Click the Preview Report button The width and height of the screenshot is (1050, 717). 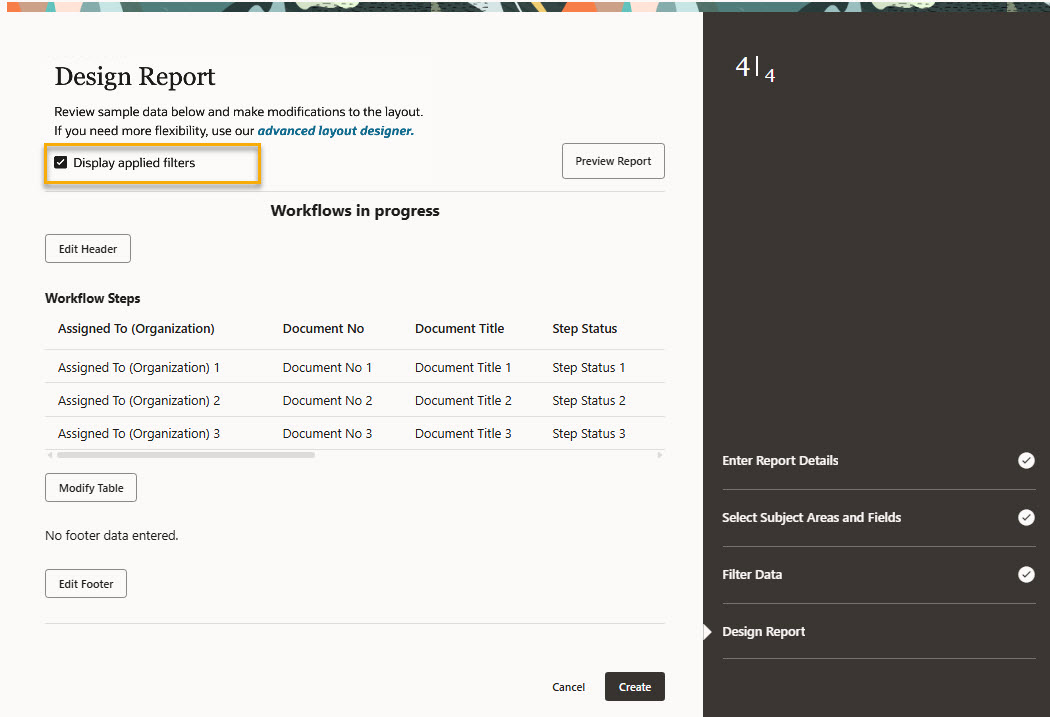[613, 161]
